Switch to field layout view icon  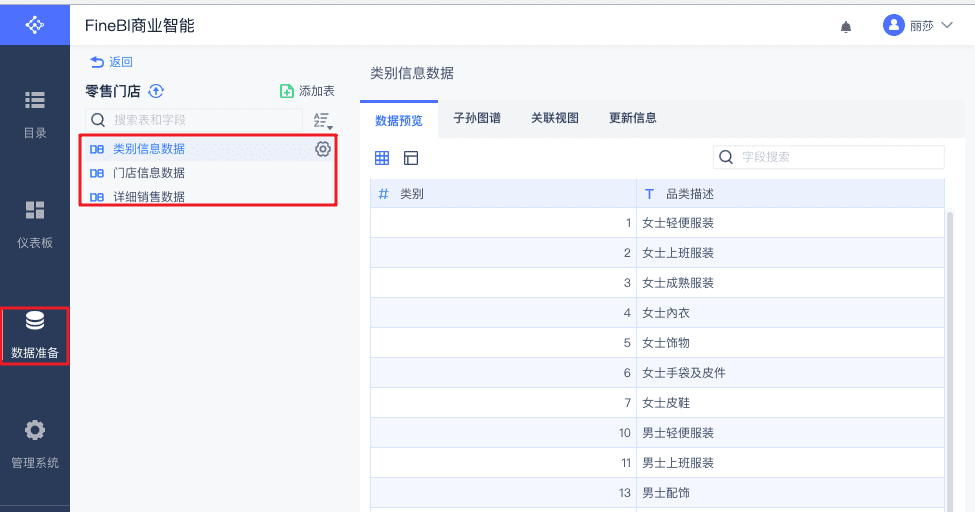click(411, 158)
